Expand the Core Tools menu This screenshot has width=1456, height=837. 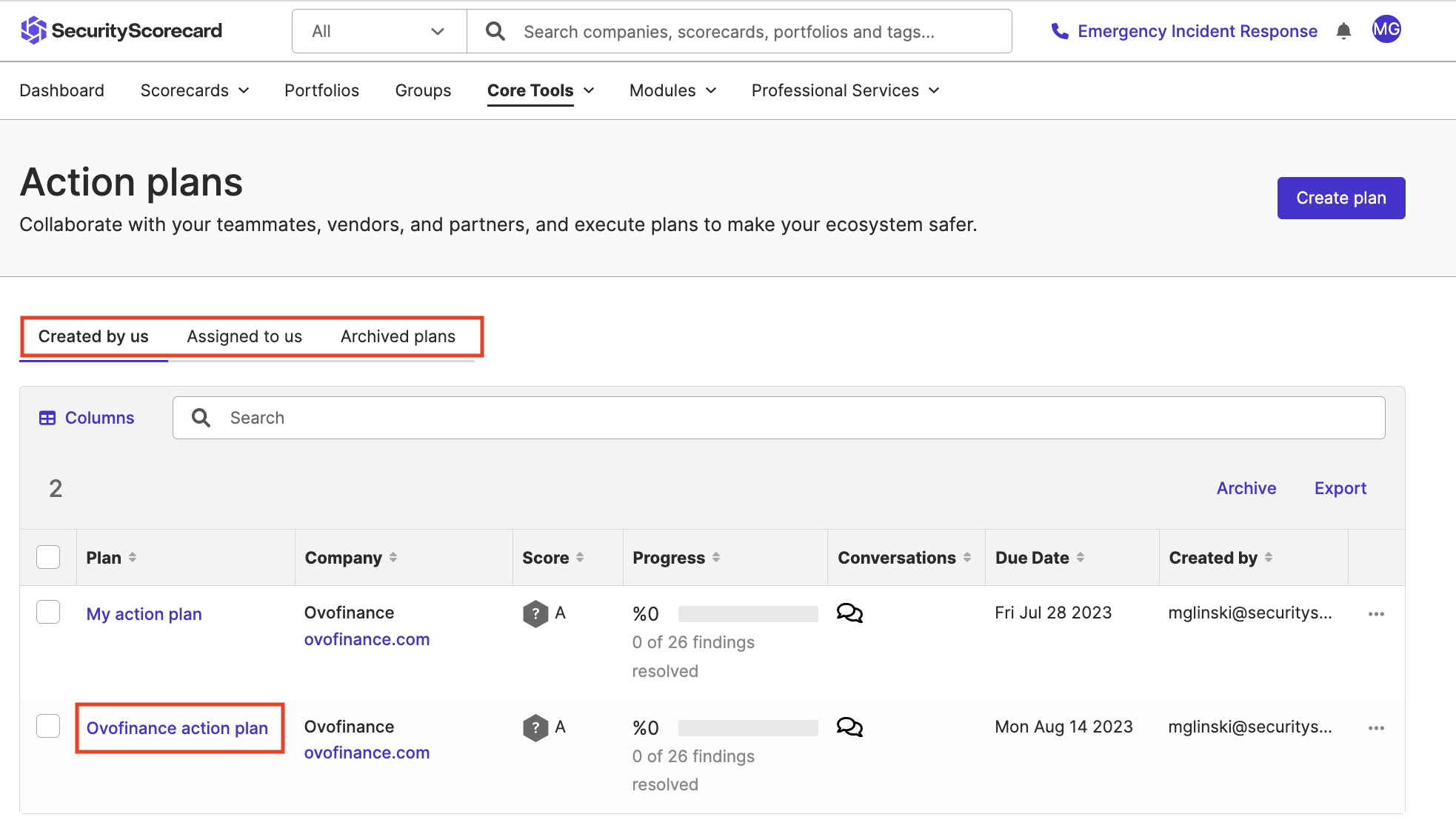click(x=541, y=90)
